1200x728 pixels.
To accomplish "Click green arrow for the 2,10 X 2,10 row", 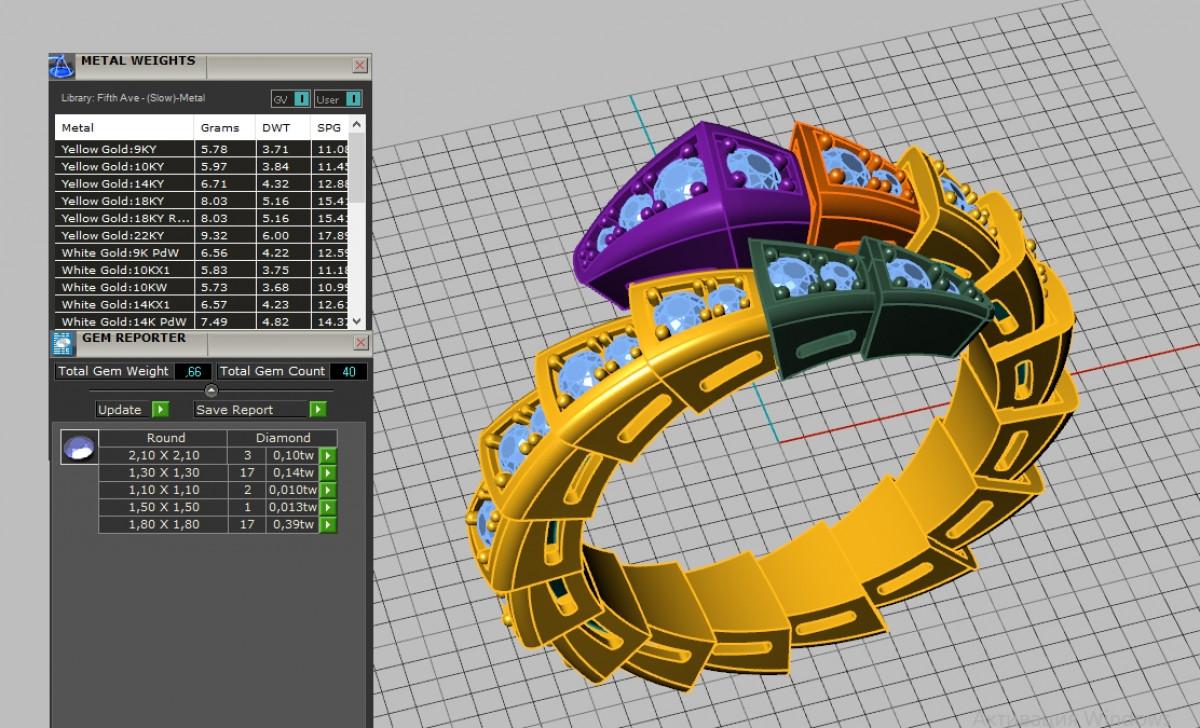I will (x=327, y=456).
